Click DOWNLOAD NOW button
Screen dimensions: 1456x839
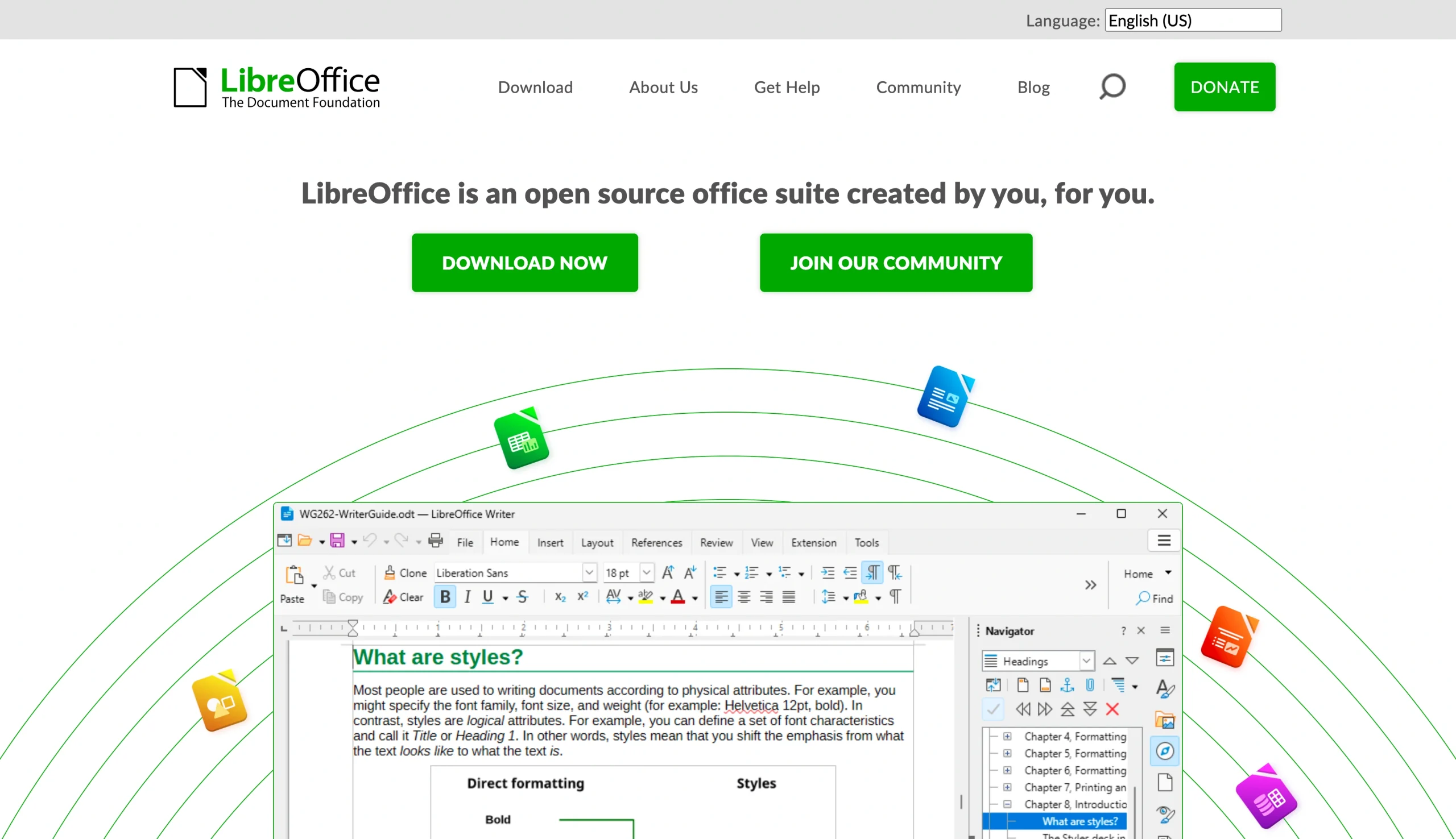tap(524, 263)
